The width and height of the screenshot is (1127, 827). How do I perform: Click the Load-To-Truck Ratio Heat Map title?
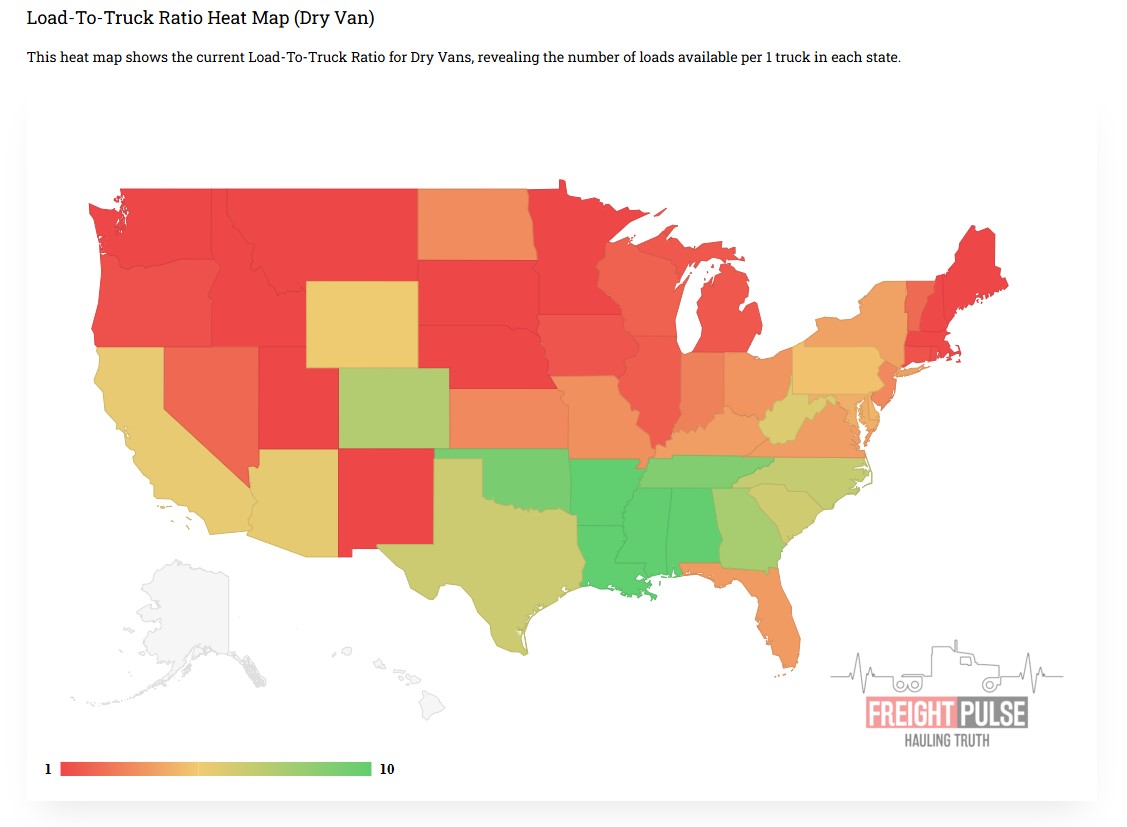[201, 19]
